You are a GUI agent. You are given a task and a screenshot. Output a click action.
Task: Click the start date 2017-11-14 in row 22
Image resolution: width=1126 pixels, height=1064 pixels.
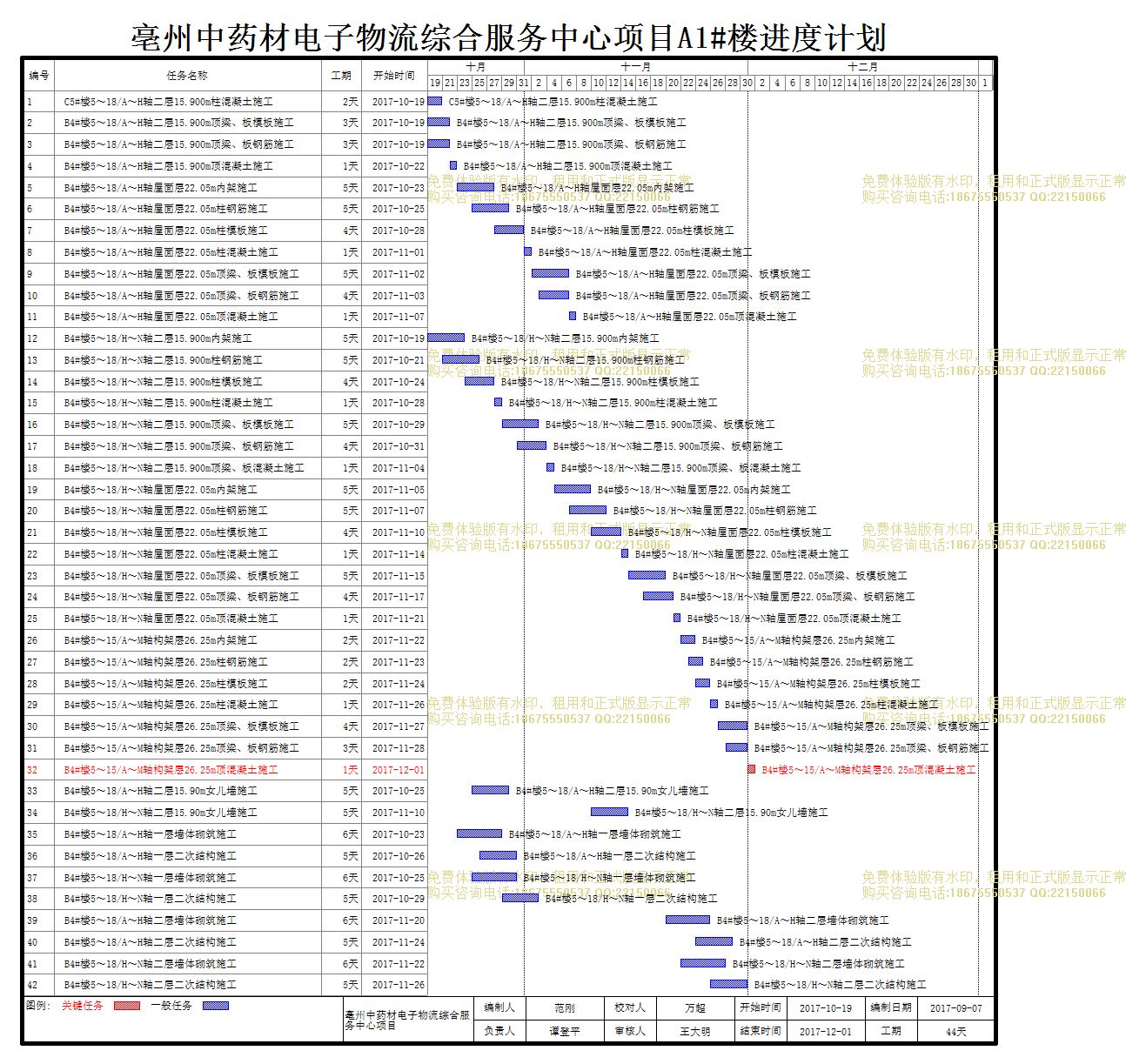point(399,554)
